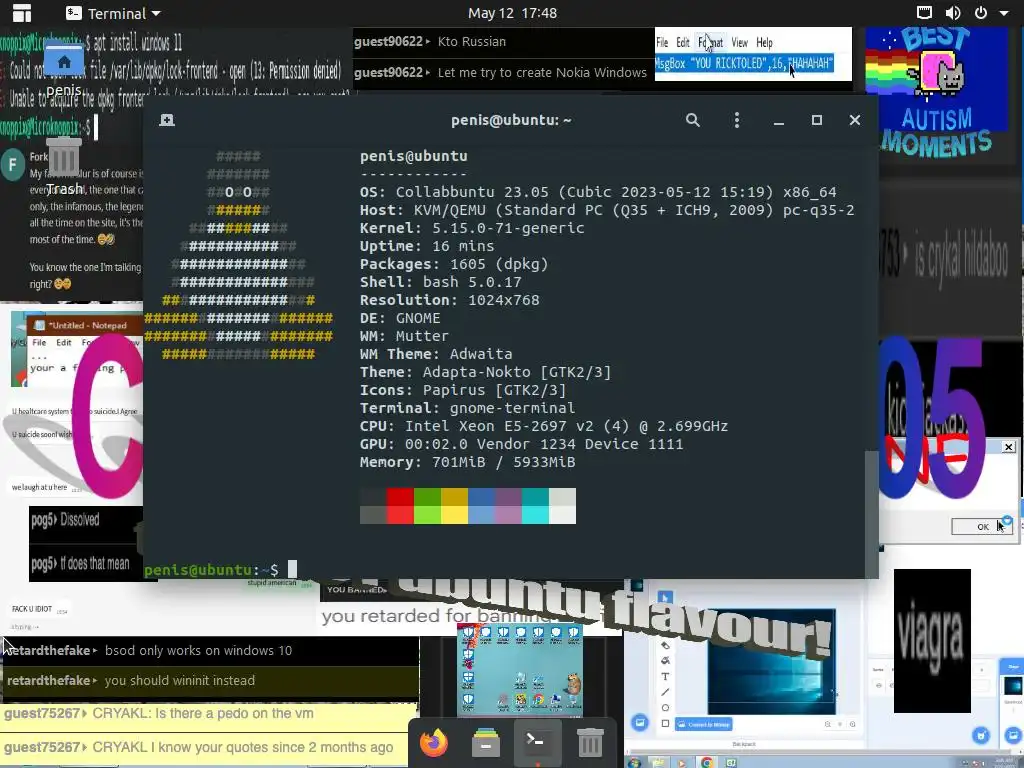The width and height of the screenshot is (1024, 768).
Task: Click the 'Host: KVM/QEMU' line
Action: pyautogui.click(x=607, y=210)
